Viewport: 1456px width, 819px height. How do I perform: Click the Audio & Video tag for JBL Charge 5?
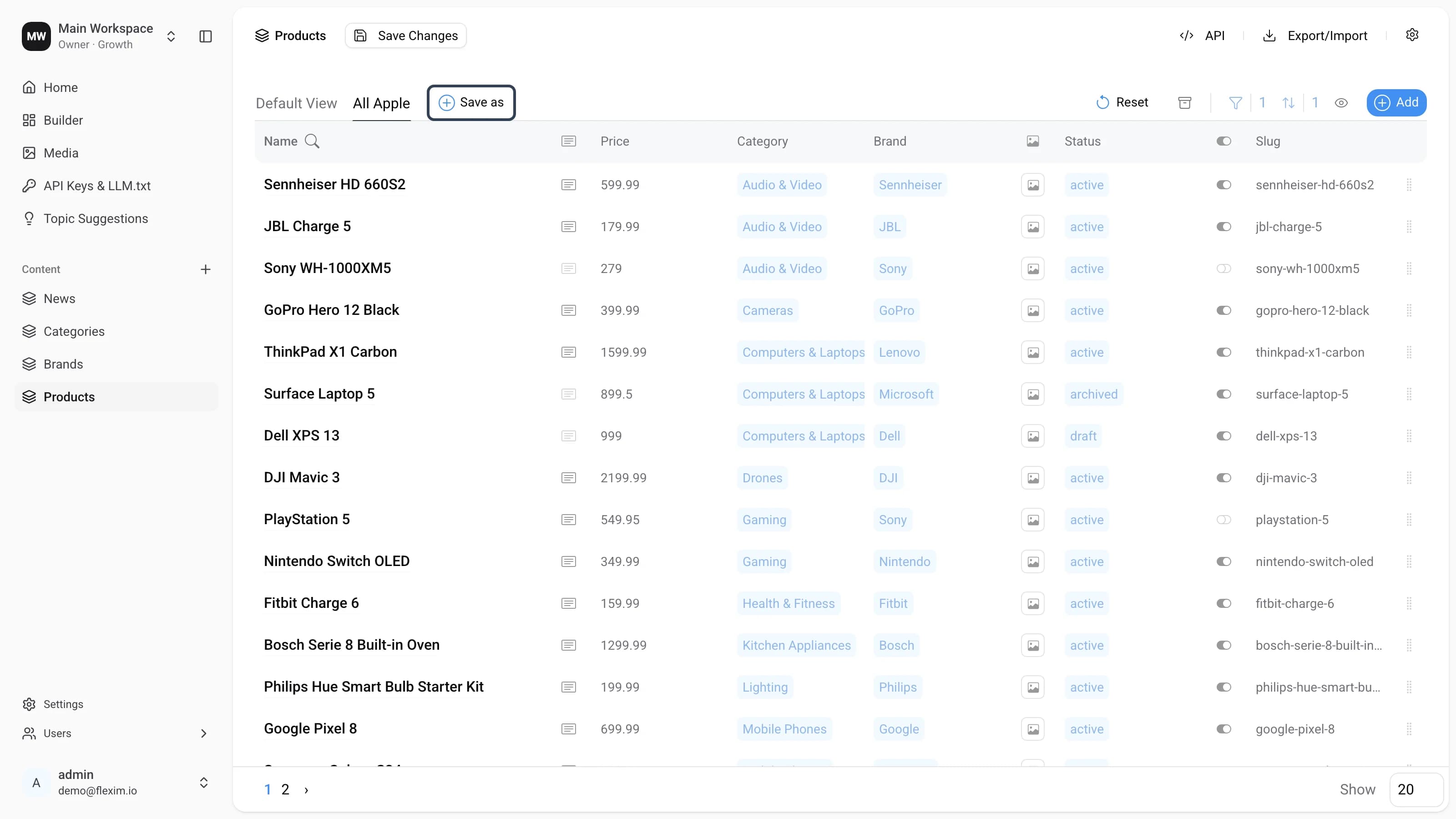782,227
